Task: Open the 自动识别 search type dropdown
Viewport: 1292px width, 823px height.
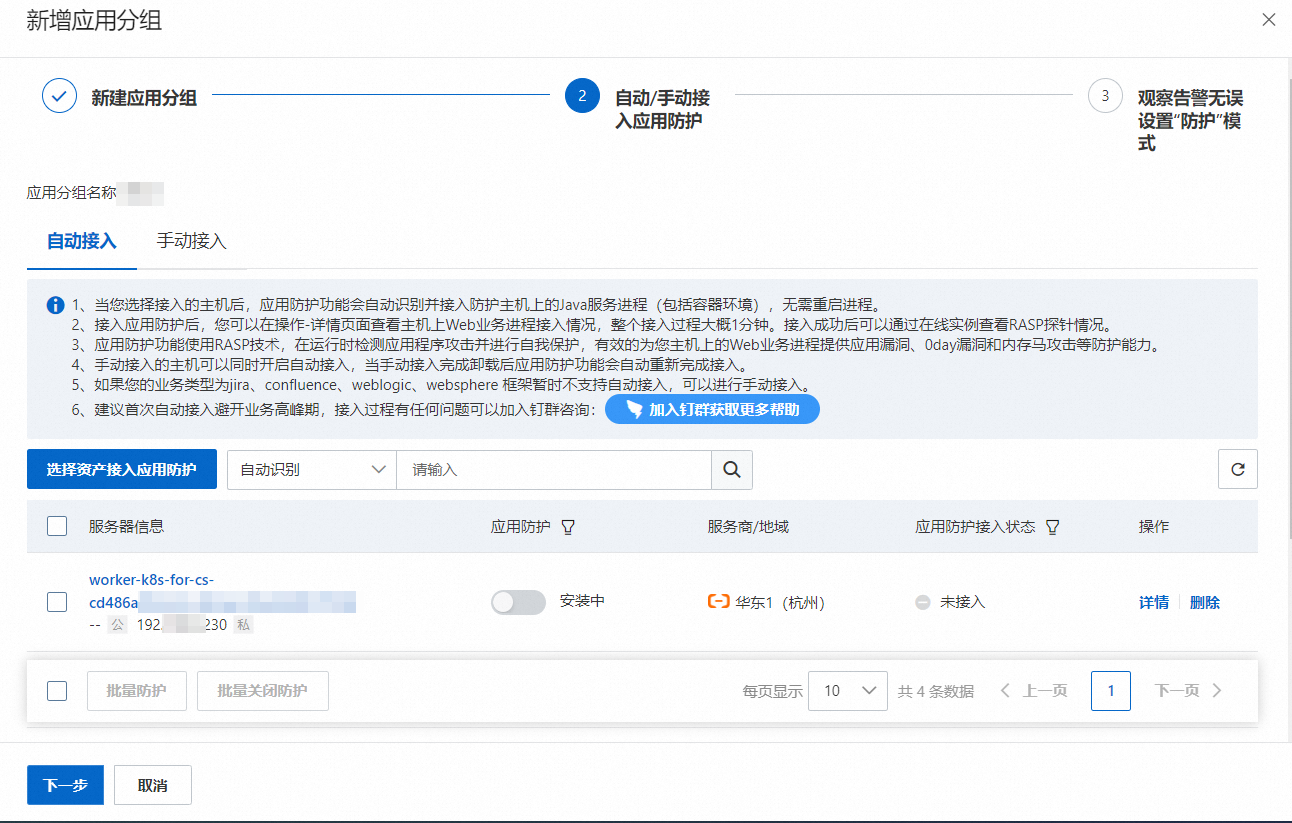Action: pos(312,469)
